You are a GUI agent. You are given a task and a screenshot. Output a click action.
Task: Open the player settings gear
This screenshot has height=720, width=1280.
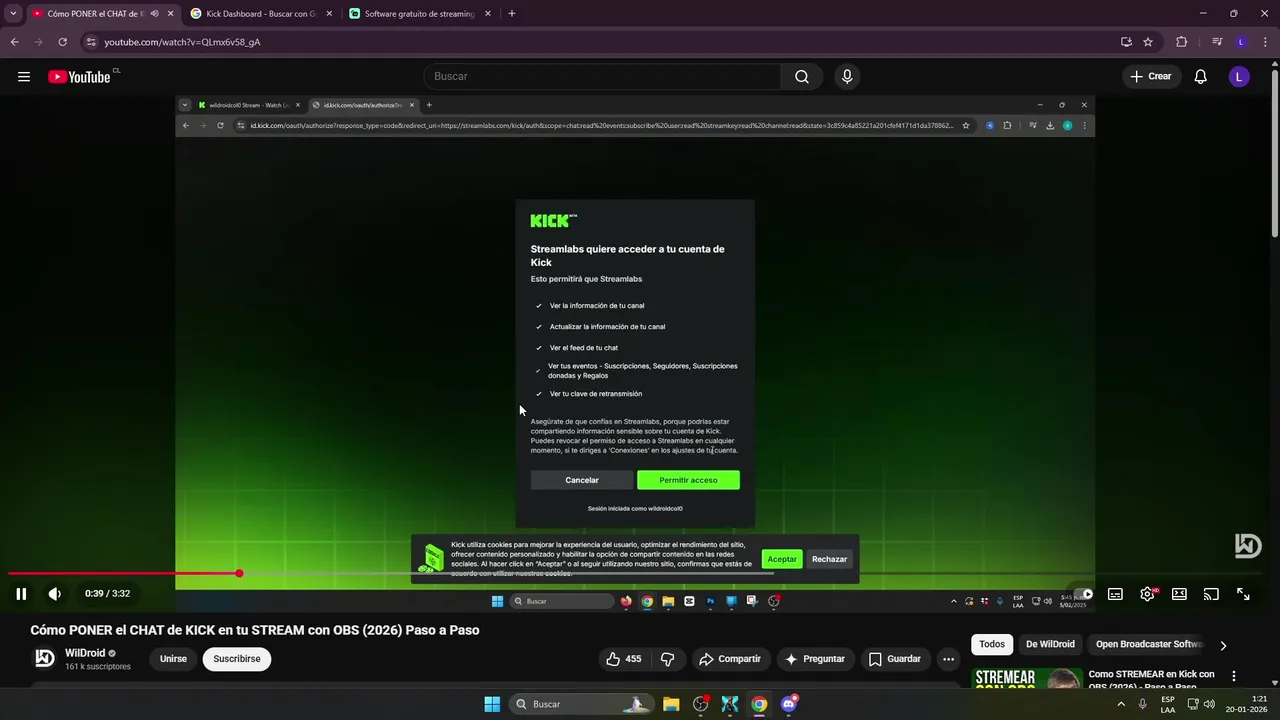pos(1147,594)
